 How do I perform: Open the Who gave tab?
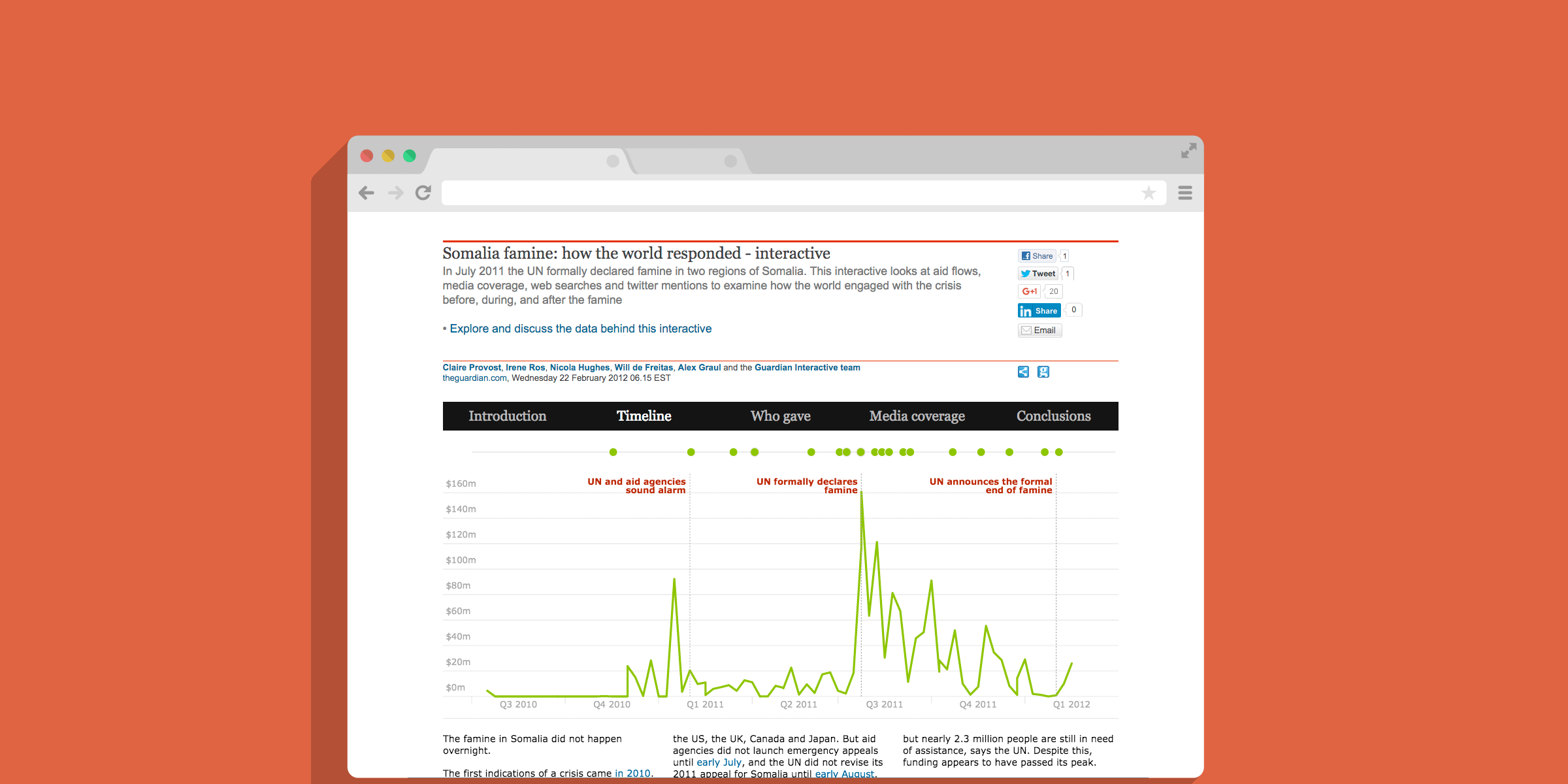[781, 416]
